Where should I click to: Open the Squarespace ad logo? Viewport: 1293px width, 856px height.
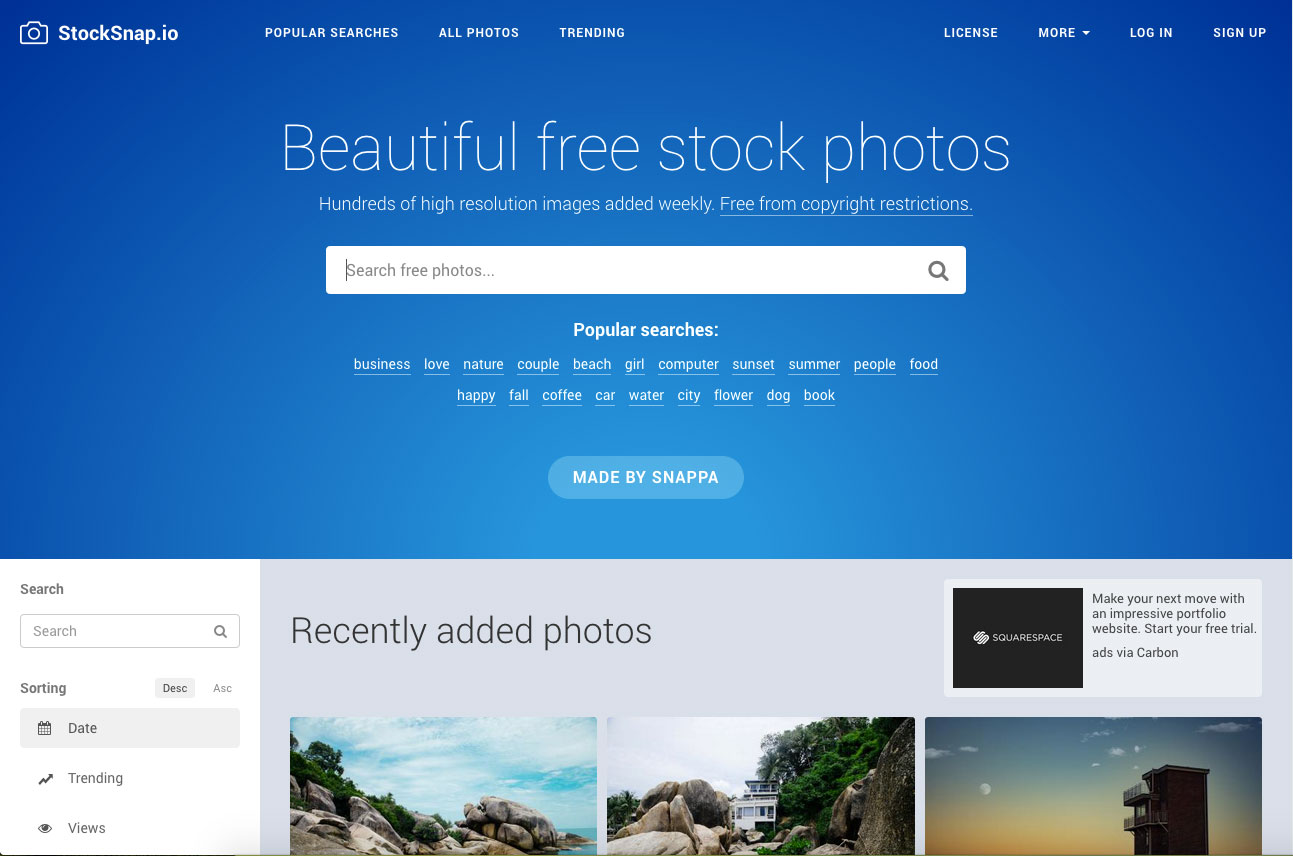click(x=1018, y=638)
